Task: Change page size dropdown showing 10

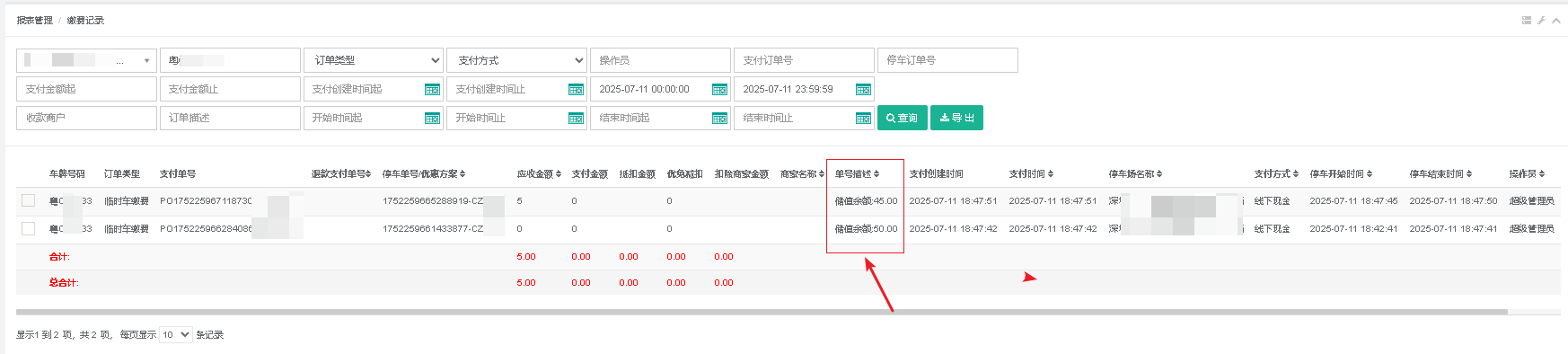Action: click(x=176, y=334)
